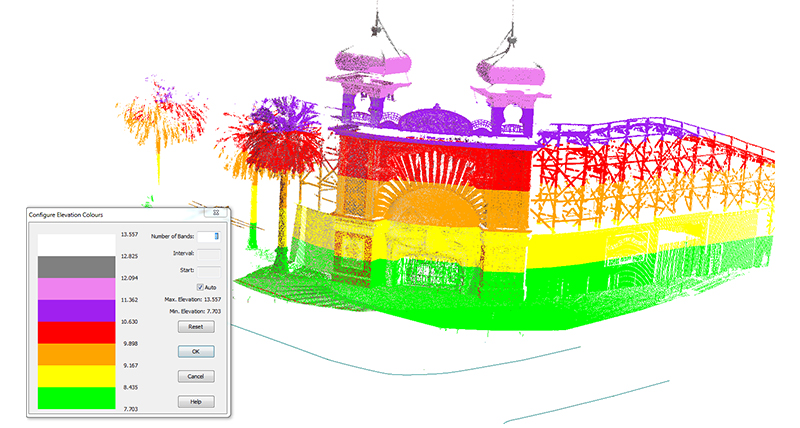800x428 pixels.
Task: Select the red elevation colour band
Action: point(76,333)
